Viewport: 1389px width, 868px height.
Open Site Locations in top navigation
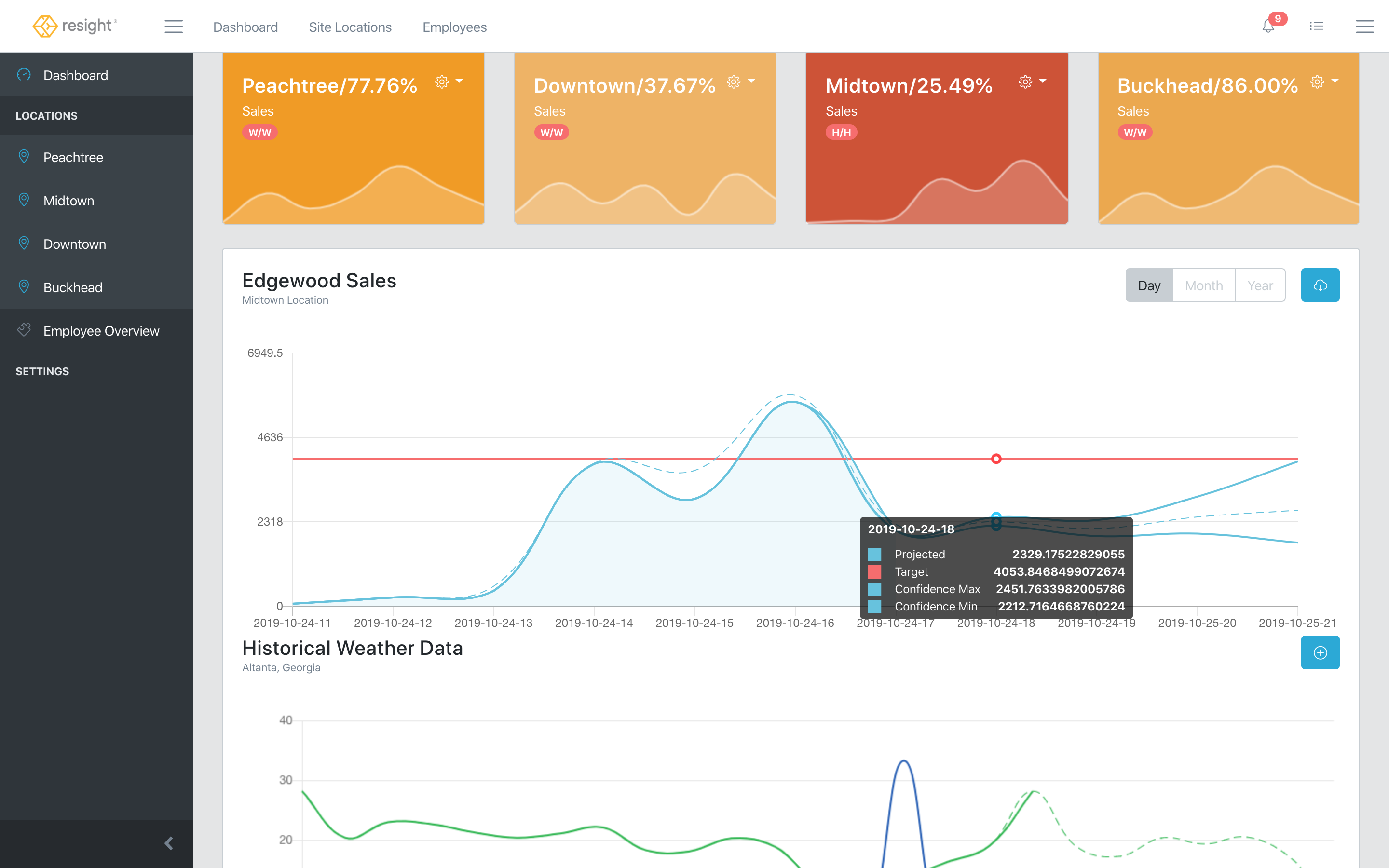[x=350, y=27]
